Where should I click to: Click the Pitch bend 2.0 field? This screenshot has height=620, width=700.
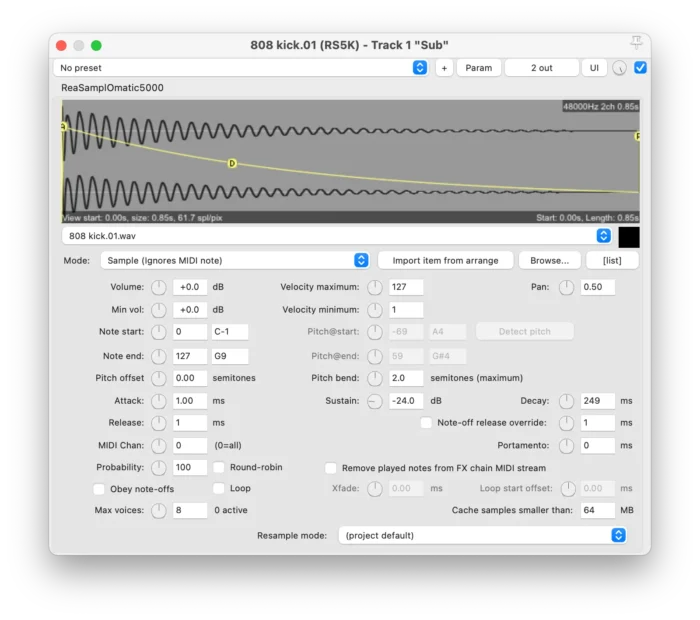[x=406, y=378]
